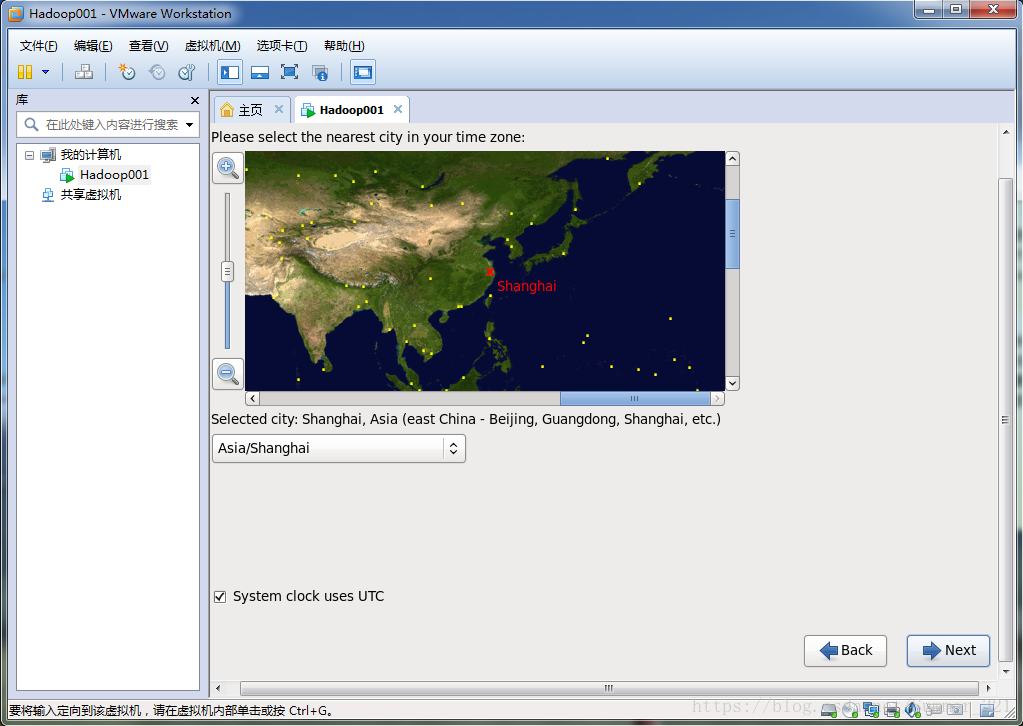Click the VMware Workstation title bar icon
1023x726 pixels.
tap(16, 14)
